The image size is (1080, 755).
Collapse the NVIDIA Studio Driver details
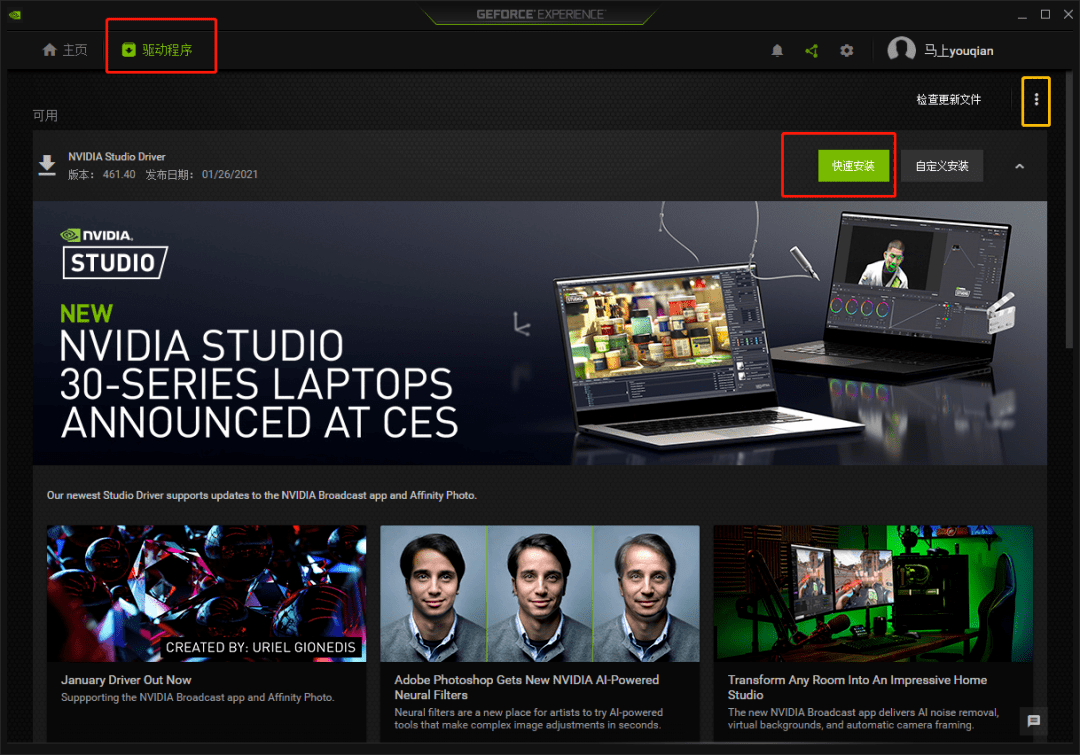point(1019,166)
